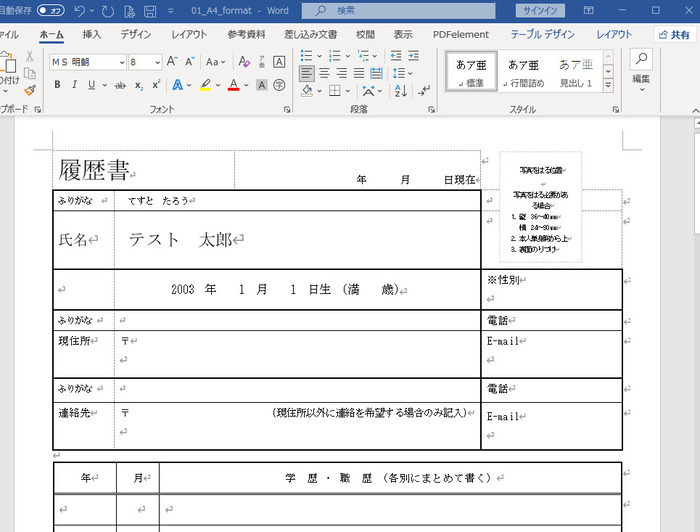Click the Increase Indent icon
Viewport: 700px width, 532px height.
point(413,55)
